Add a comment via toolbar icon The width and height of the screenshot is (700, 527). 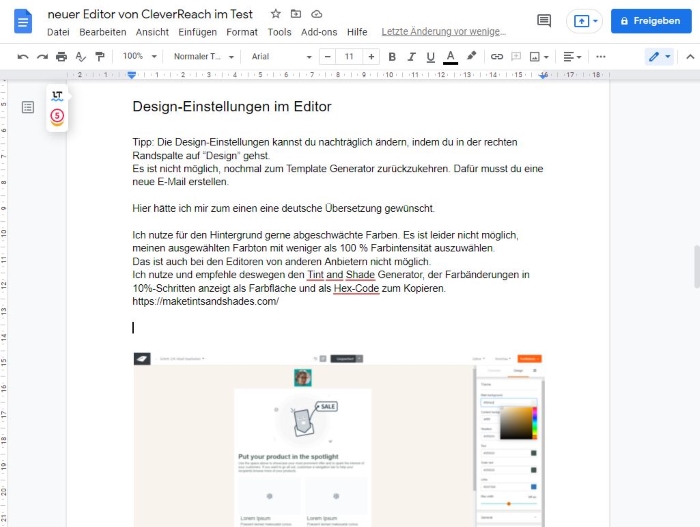tap(516, 57)
